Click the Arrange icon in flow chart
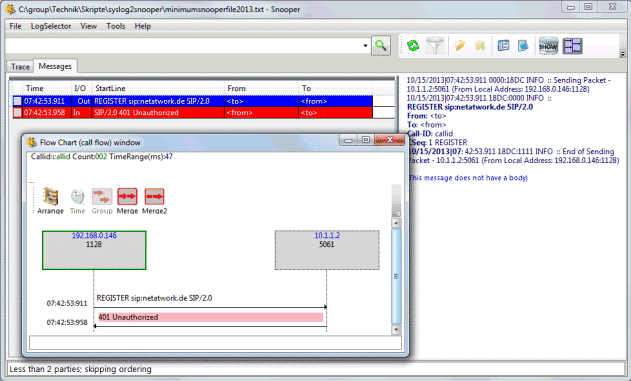The image size is (631, 381). coord(50,200)
